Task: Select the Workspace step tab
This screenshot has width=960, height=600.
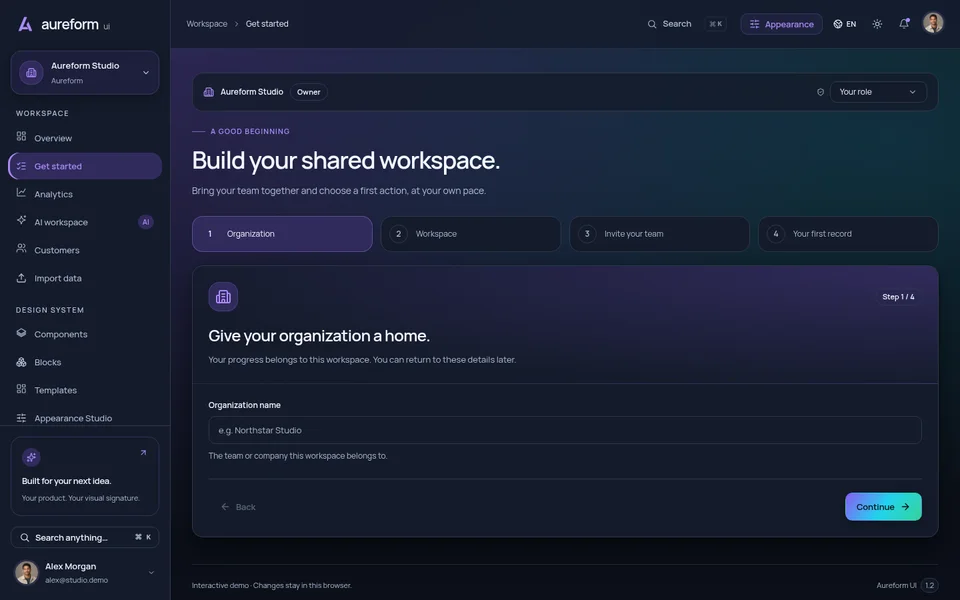Action: pos(471,234)
